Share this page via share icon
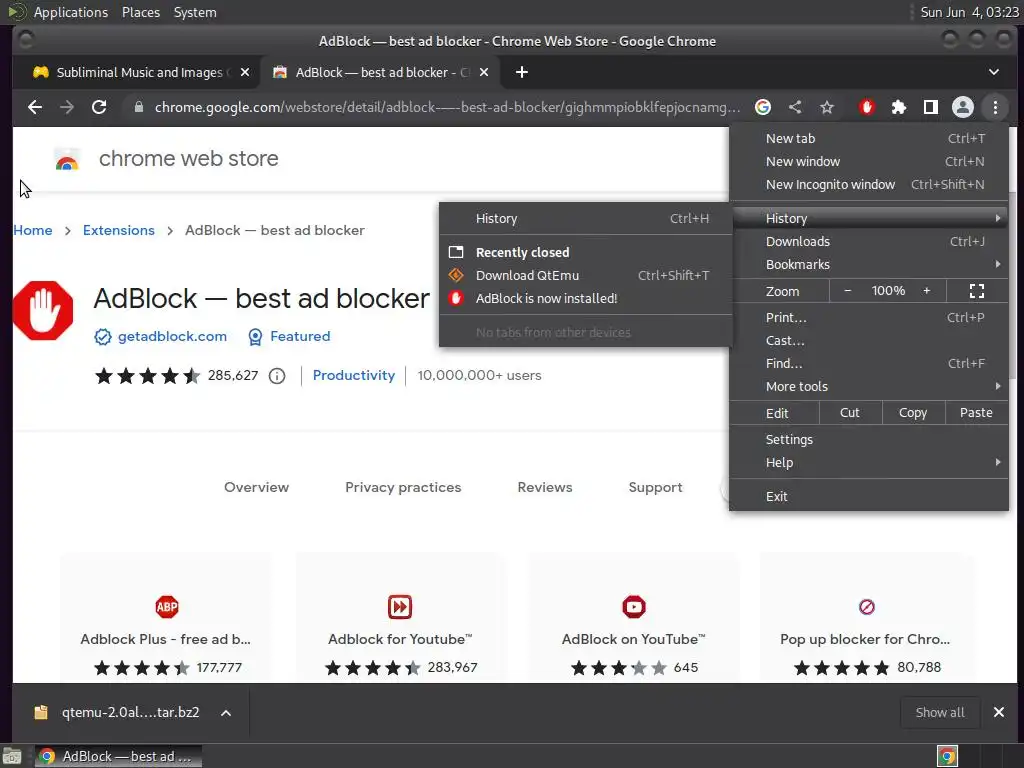Image resolution: width=1024 pixels, height=768 pixels. pos(795,107)
